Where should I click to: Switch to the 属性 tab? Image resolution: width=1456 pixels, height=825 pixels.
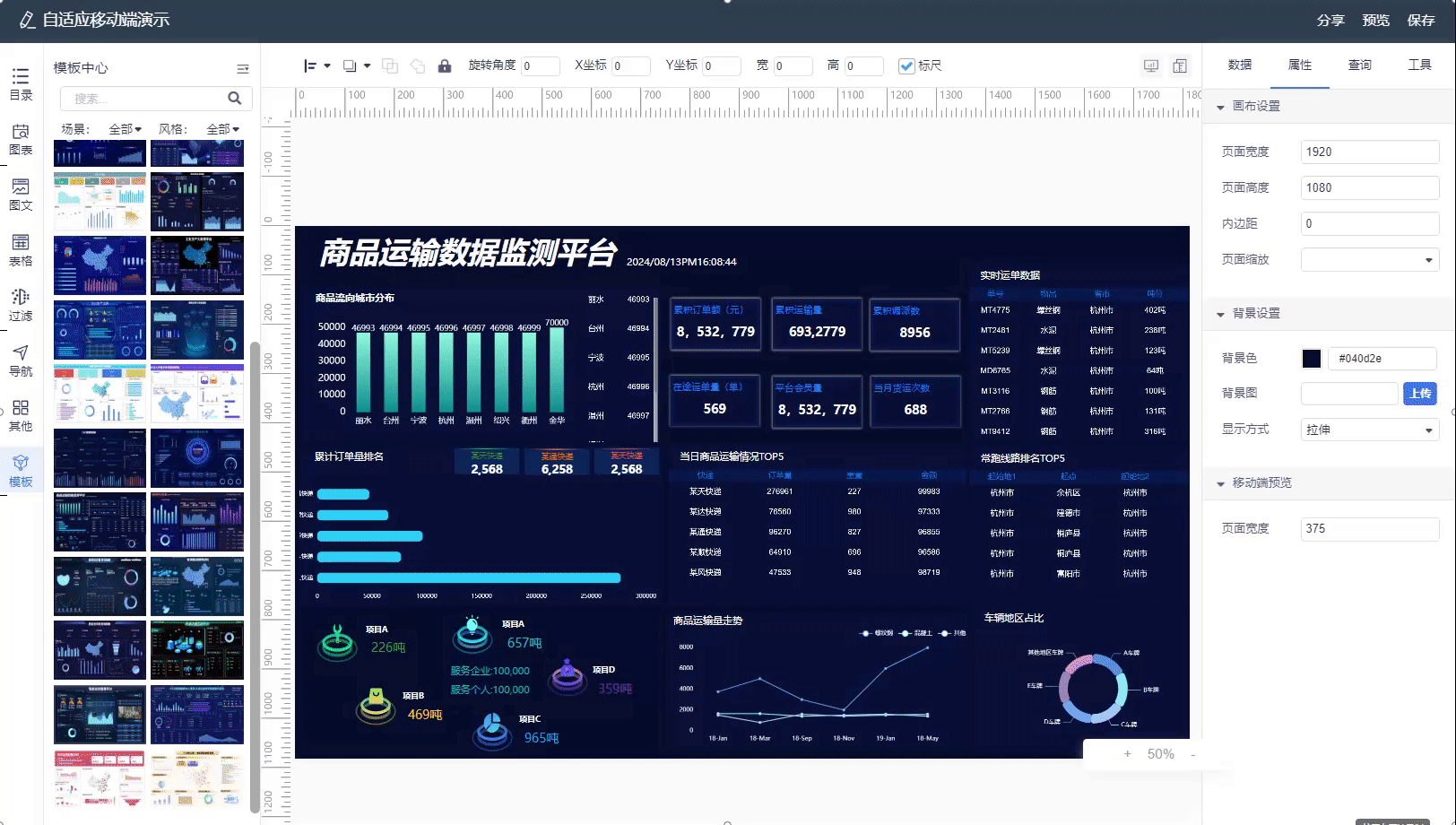1300,65
